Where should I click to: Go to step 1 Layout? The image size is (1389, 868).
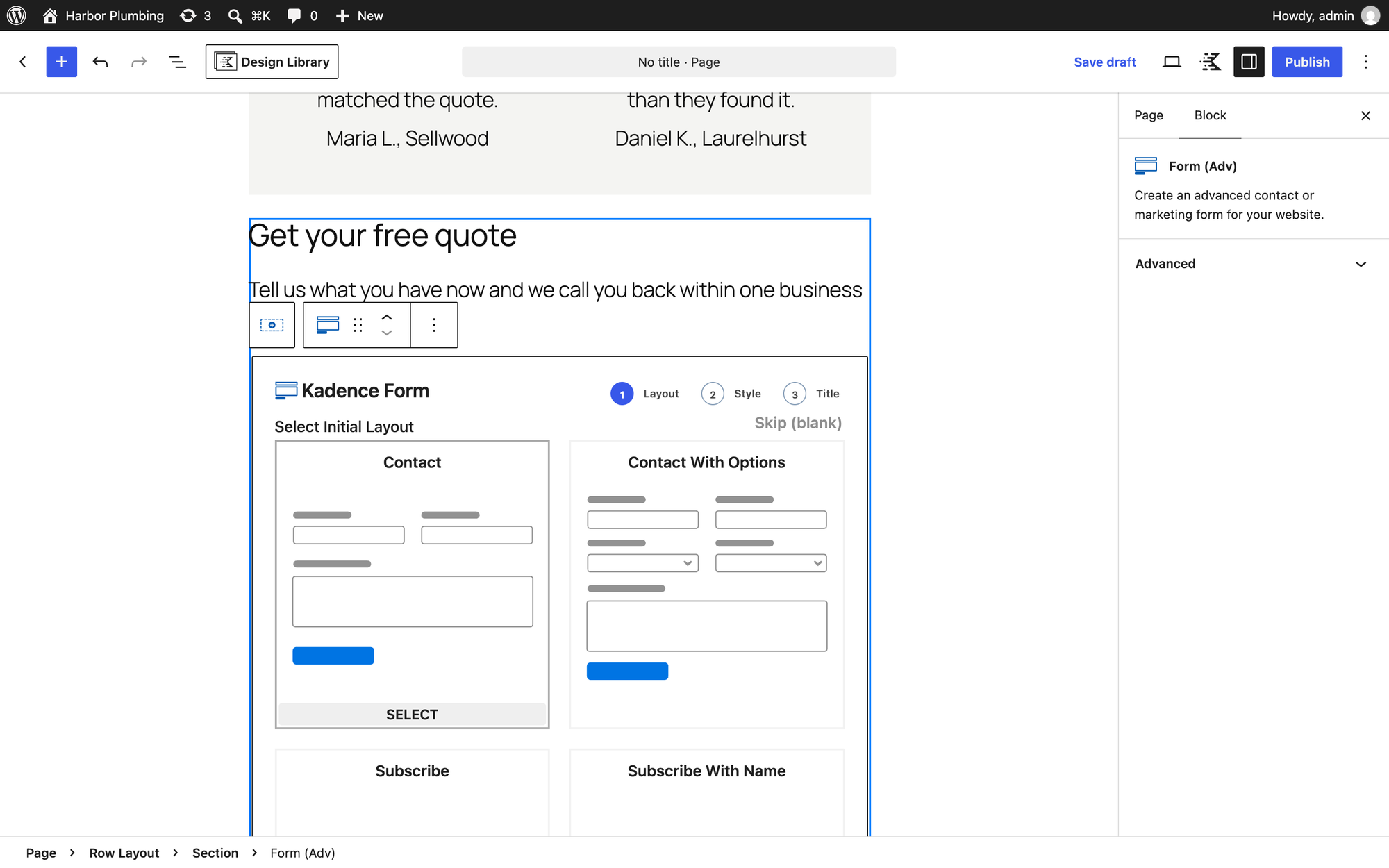pos(644,394)
